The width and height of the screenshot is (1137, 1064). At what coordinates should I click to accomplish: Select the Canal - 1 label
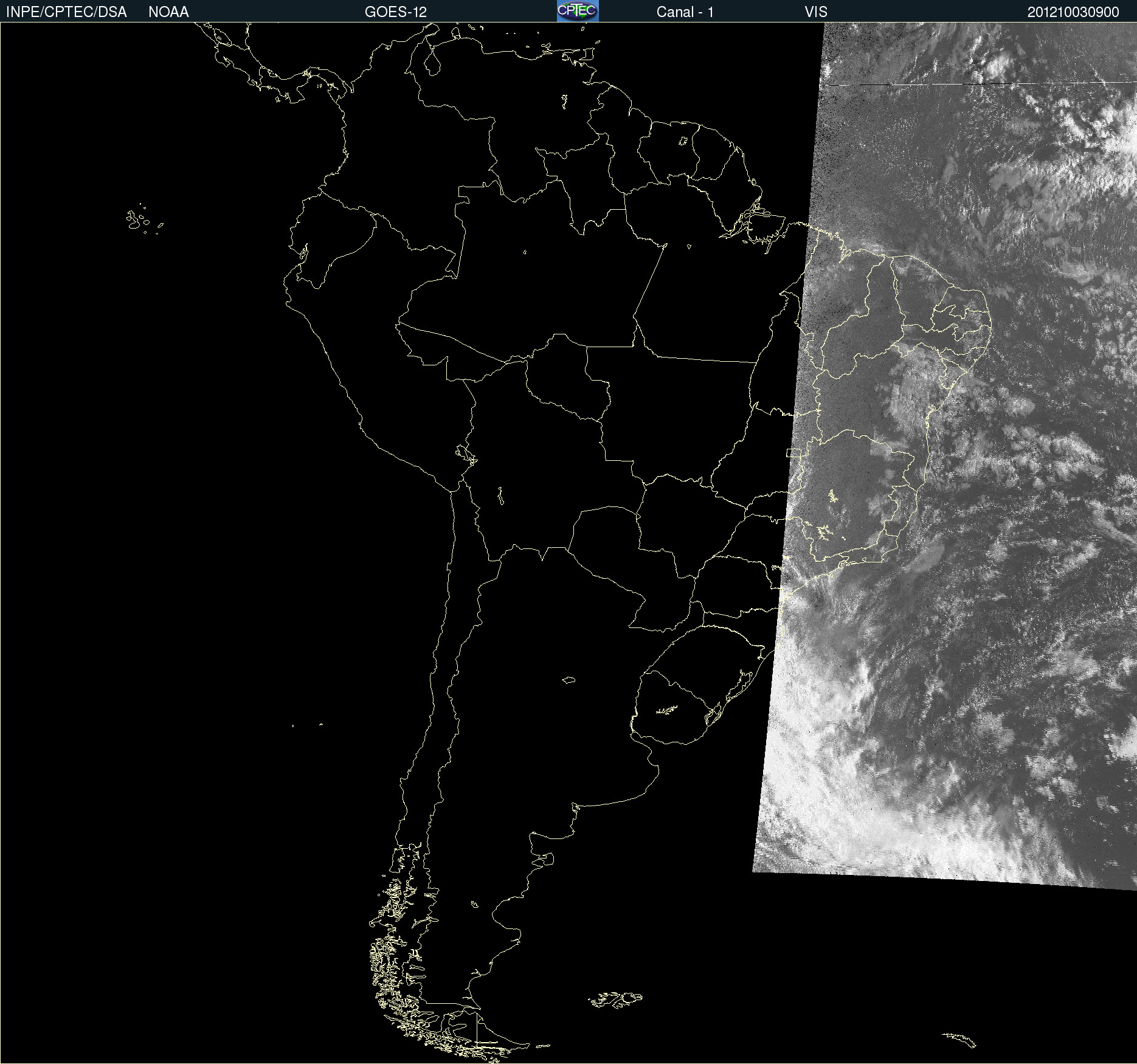(x=685, y=12)
